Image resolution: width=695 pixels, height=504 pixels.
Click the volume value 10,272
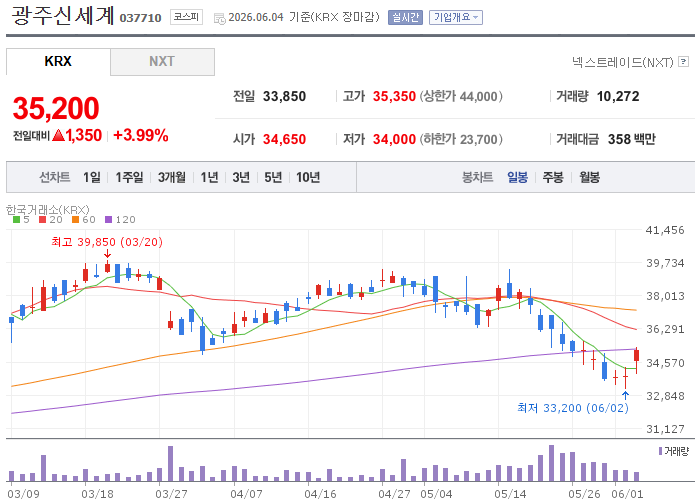click(x=618, y=96)
